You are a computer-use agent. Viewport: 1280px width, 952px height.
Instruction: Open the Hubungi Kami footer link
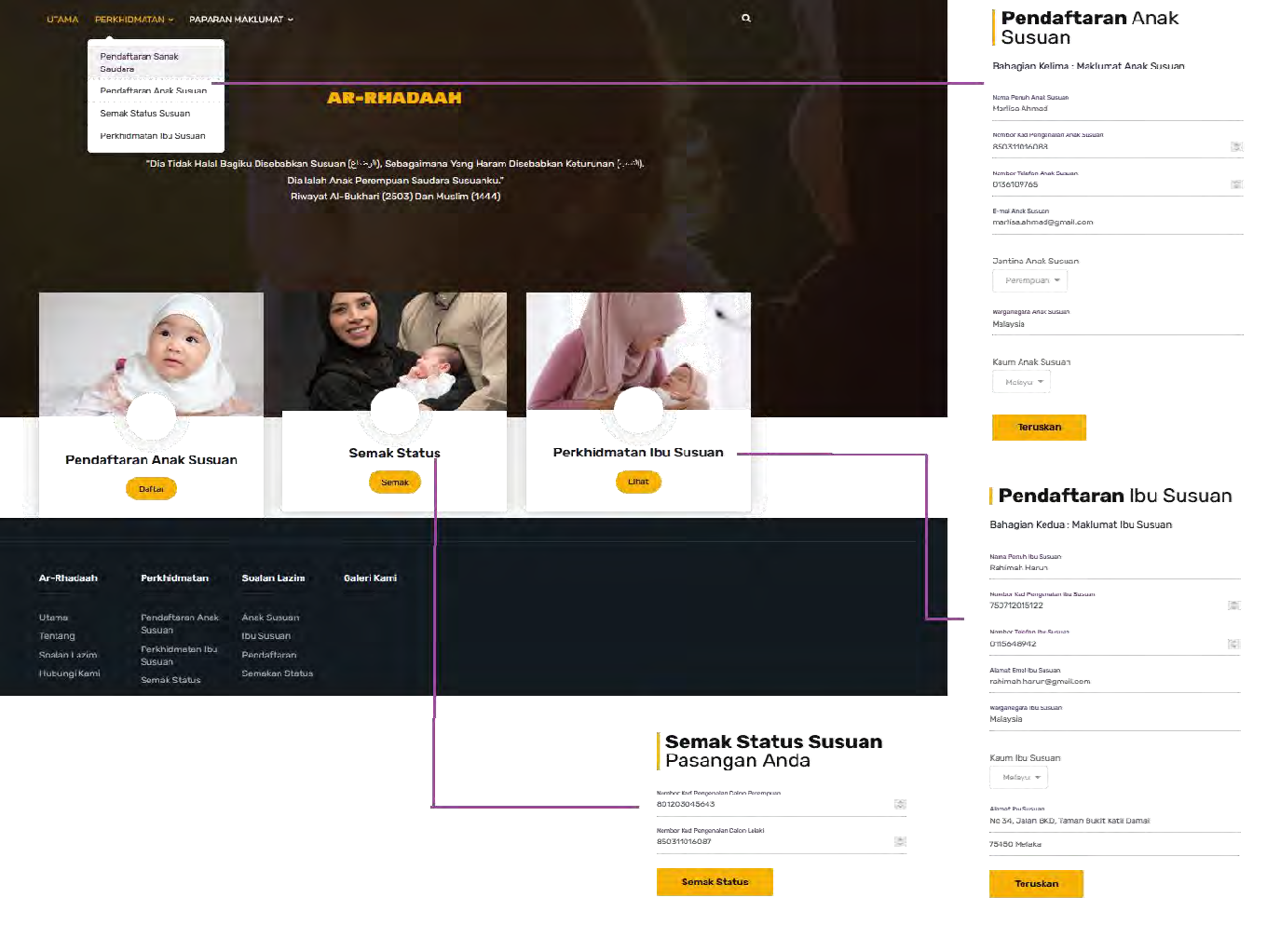tap(70, 673)
